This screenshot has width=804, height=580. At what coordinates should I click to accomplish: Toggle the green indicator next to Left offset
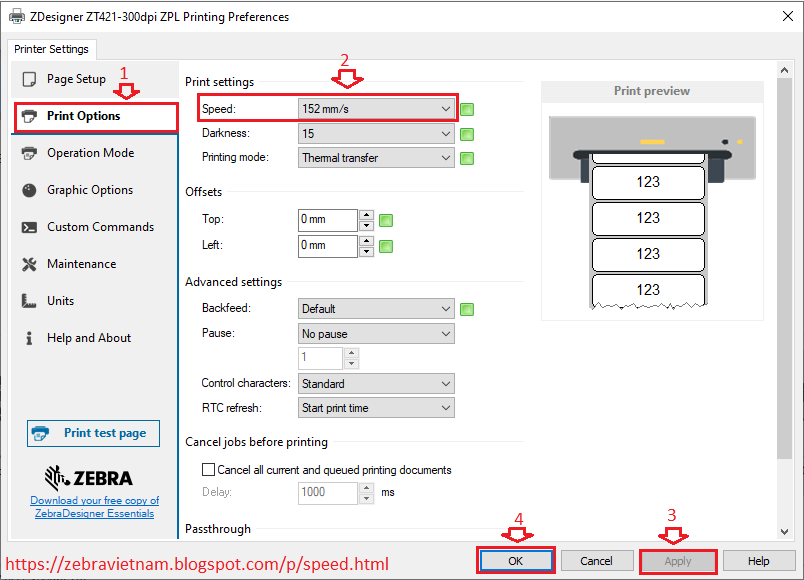(x=386, y=247)
